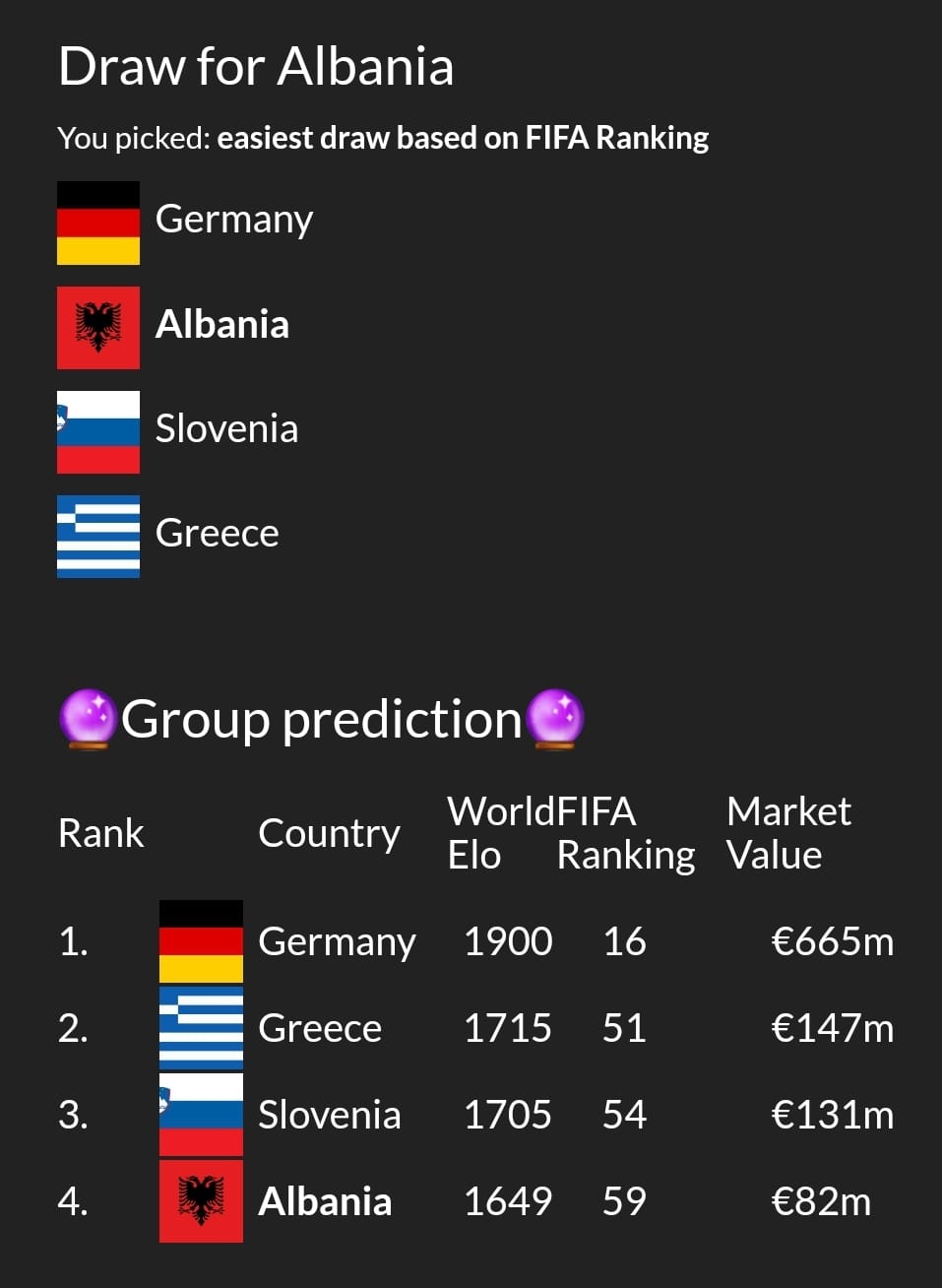Click Germany's €665m market value

[833, 941]
